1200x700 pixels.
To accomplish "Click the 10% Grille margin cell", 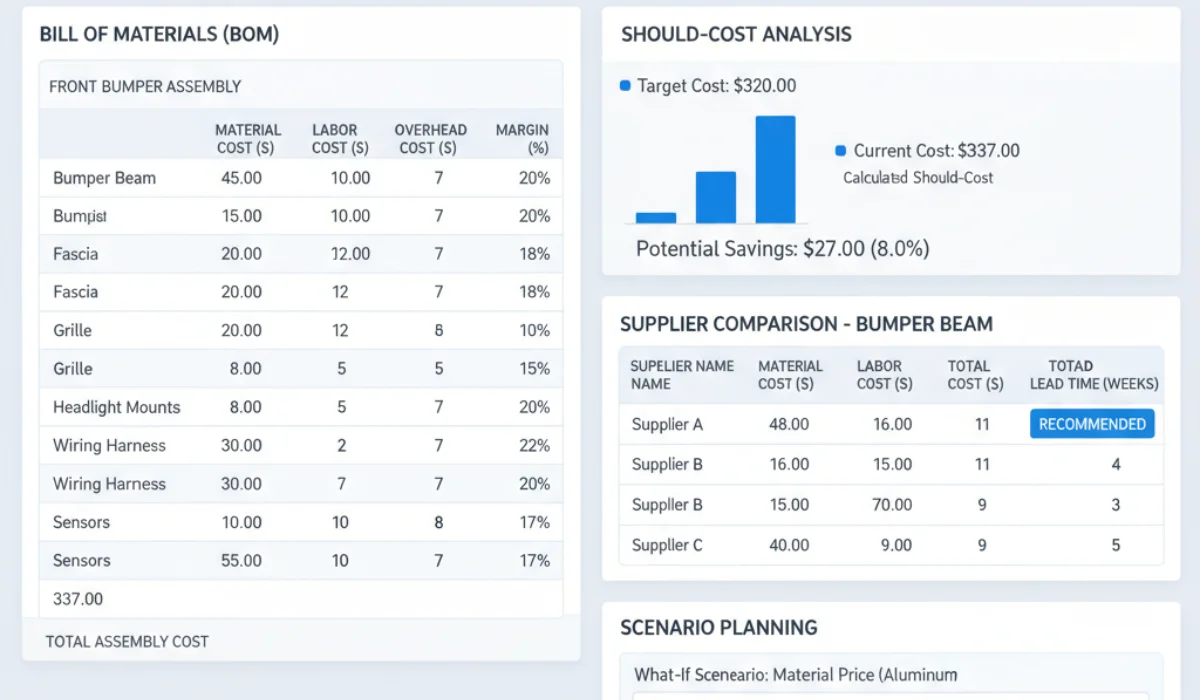I will pos(535,330).
